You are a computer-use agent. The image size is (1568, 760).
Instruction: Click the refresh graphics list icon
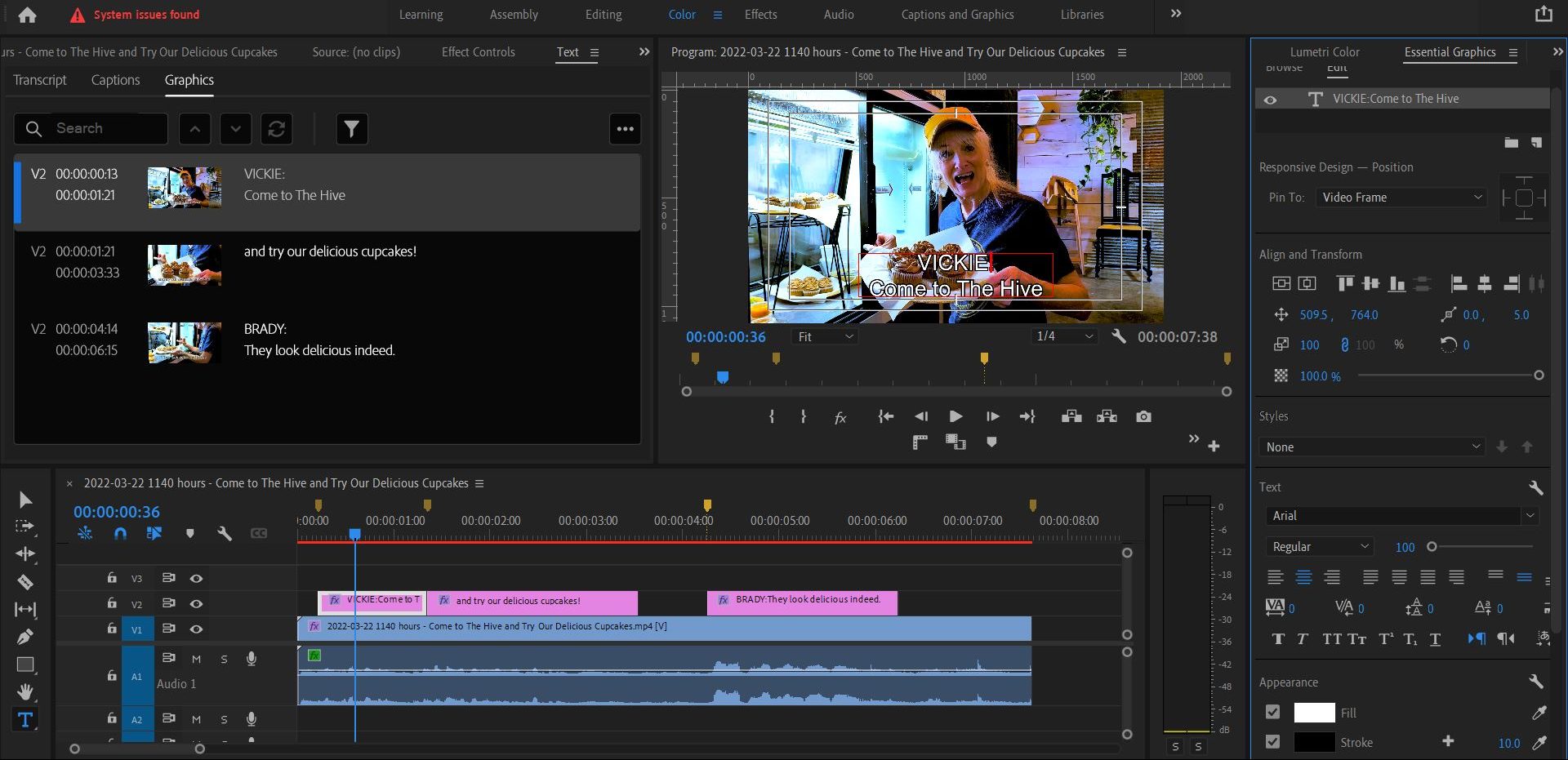click(277, 129)
